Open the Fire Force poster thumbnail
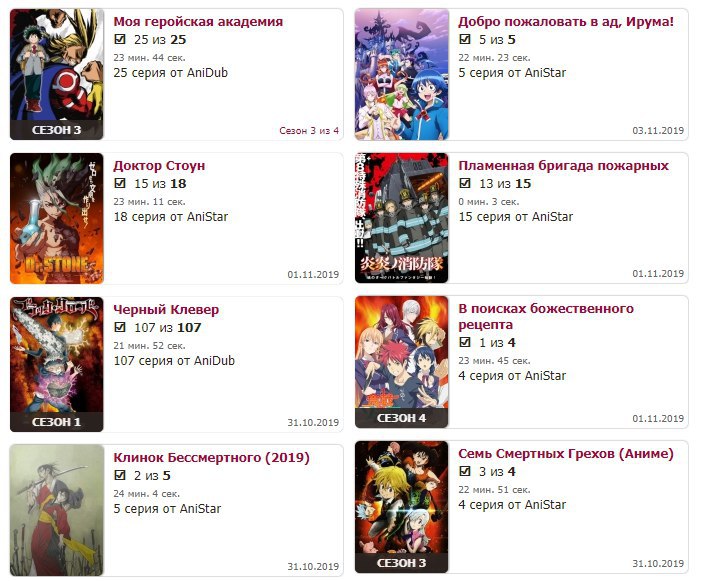Image resolution: width=713 pixels, height=581 pixels. click(x=402, y=218)
